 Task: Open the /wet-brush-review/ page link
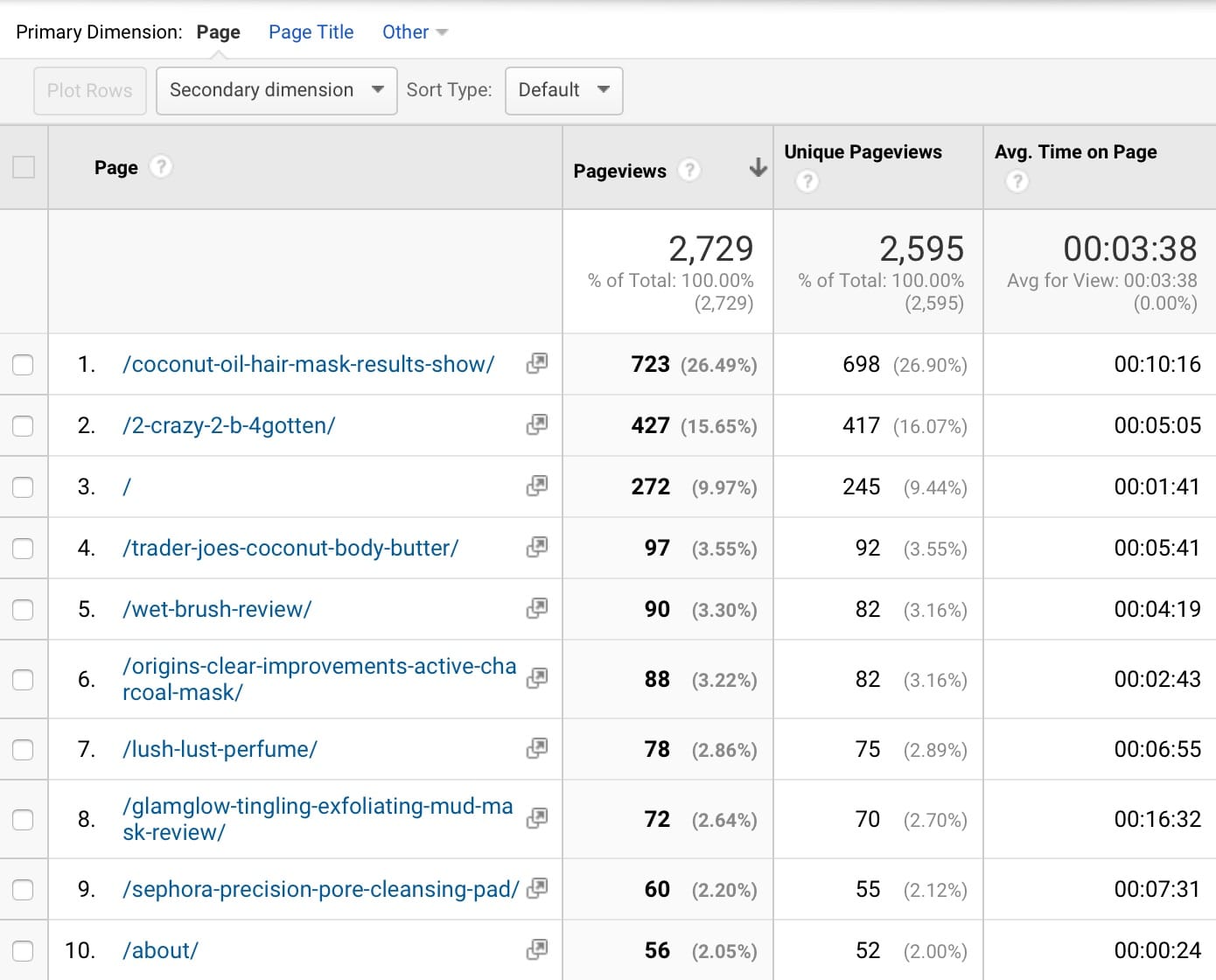coord(217,609)
